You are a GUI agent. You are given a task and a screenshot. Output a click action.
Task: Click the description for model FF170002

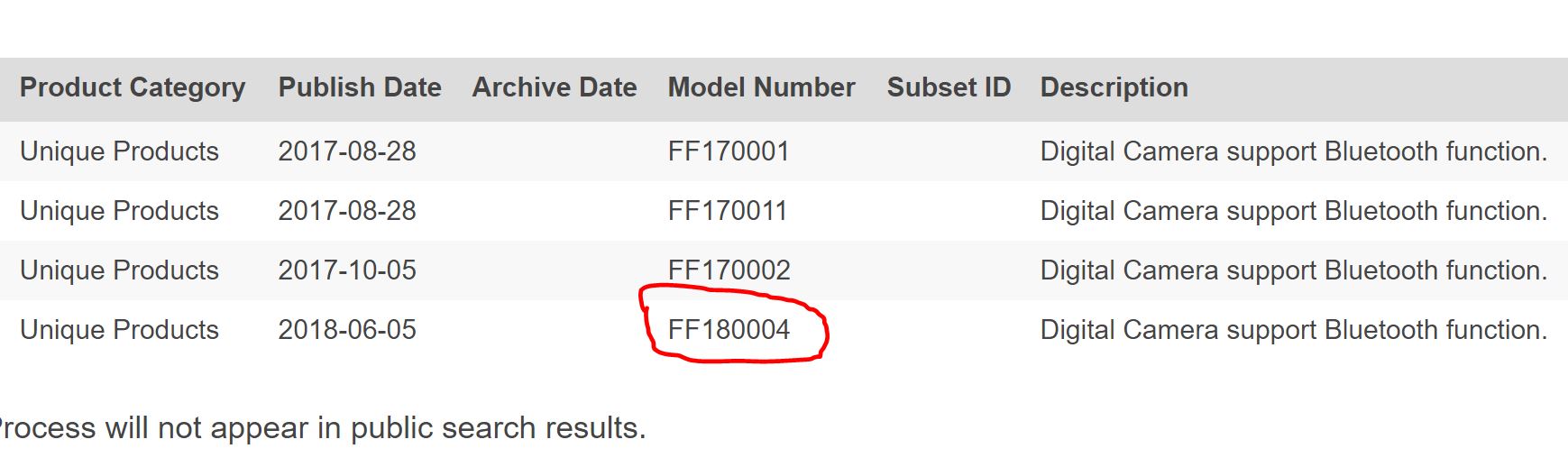[1293, 270]
